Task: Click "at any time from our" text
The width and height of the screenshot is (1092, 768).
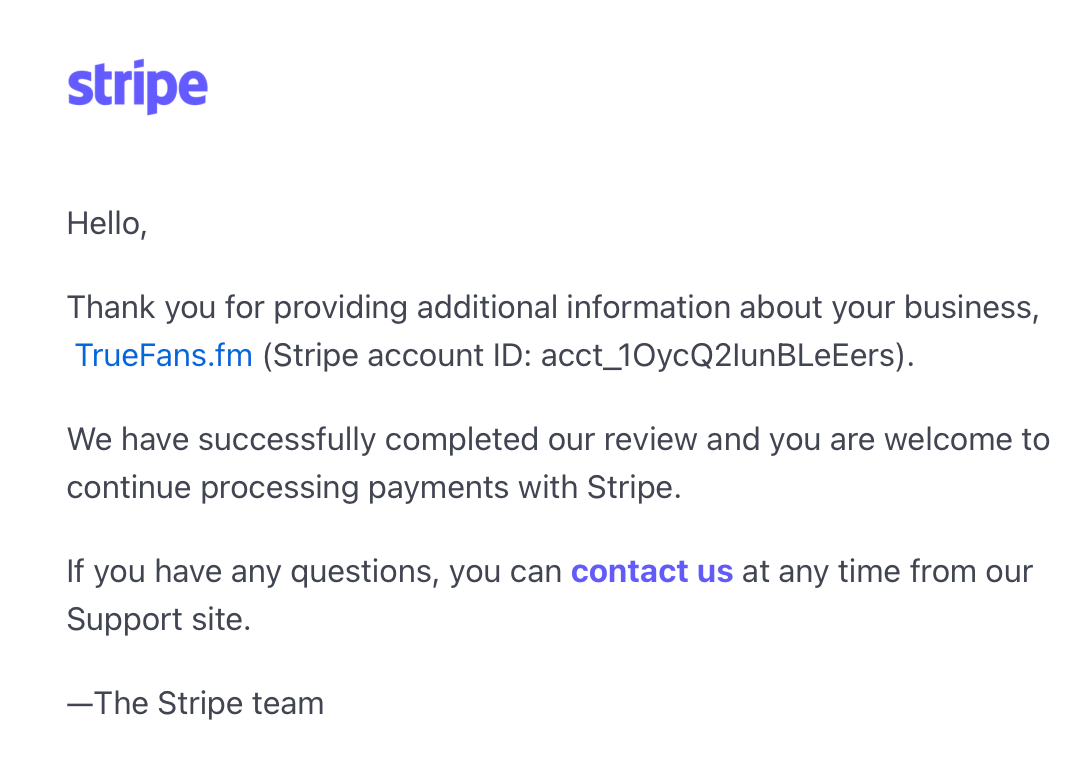Action: (887, 571)
